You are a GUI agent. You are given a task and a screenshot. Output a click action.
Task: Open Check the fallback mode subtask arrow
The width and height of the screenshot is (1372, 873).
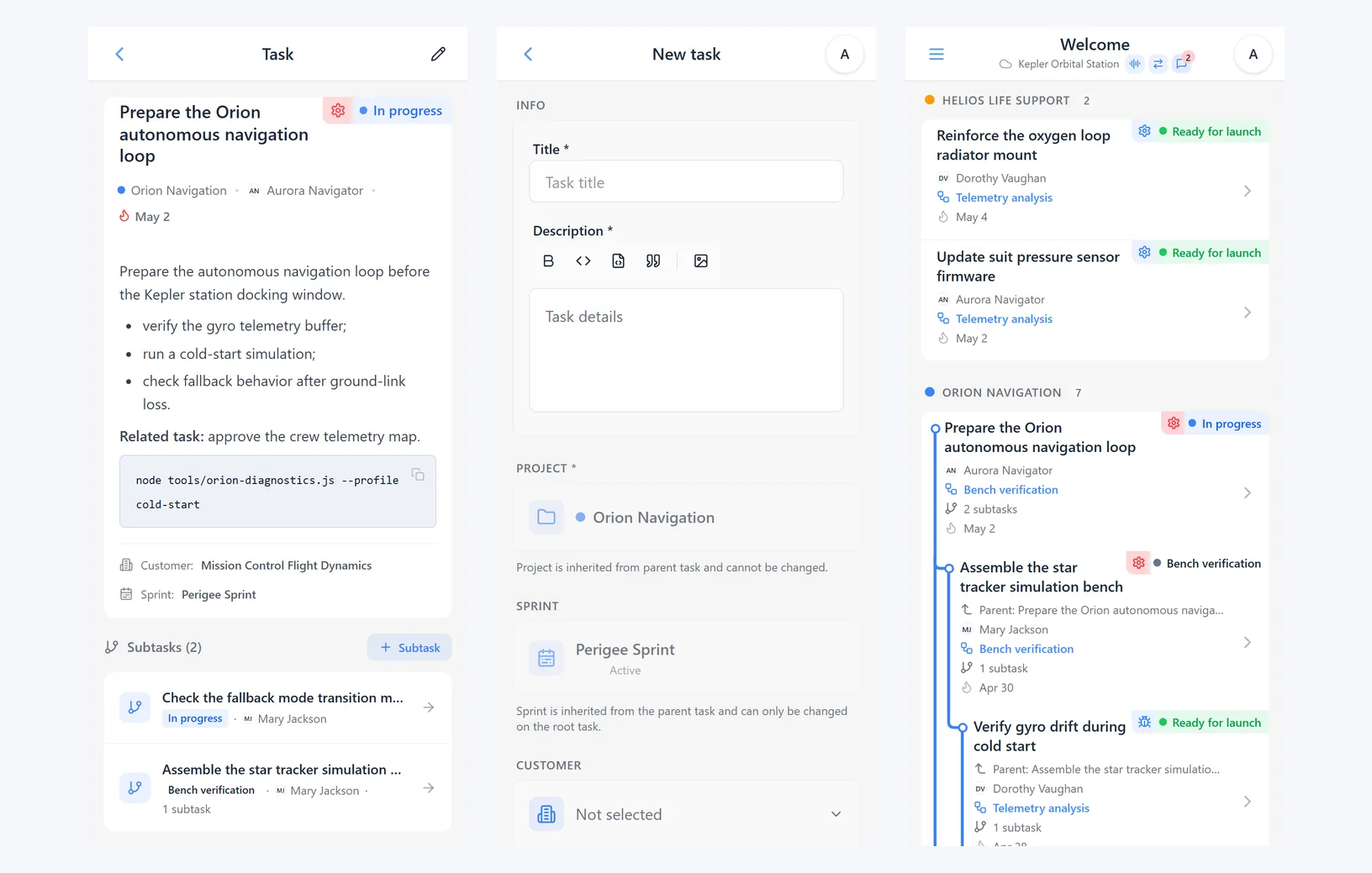coord(429,707)
